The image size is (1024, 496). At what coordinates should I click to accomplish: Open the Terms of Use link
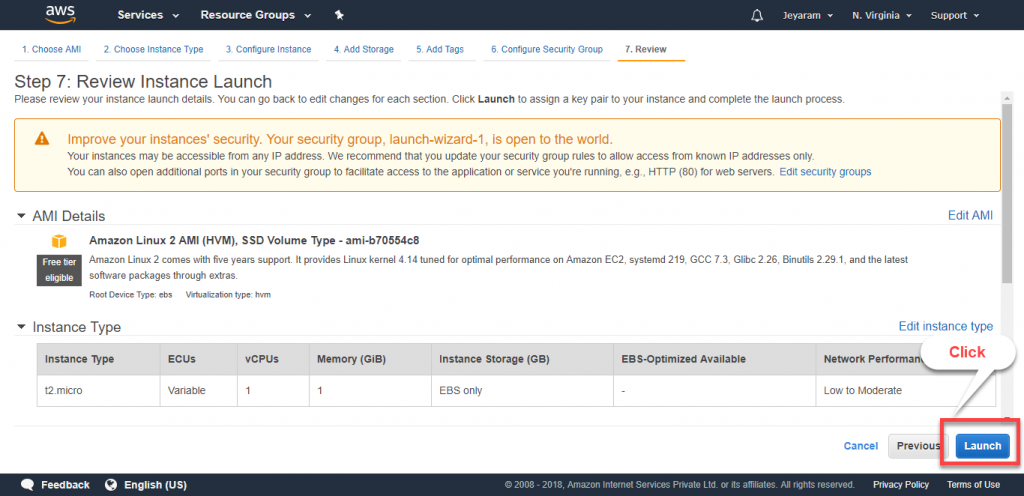click(x=973, y=485)
